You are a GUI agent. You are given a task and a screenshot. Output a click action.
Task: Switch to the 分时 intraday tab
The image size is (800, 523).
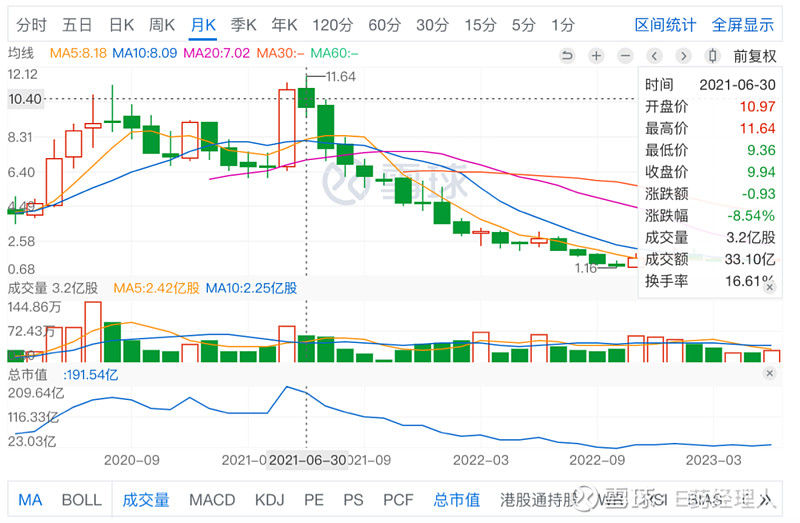(x=30, y=24)
